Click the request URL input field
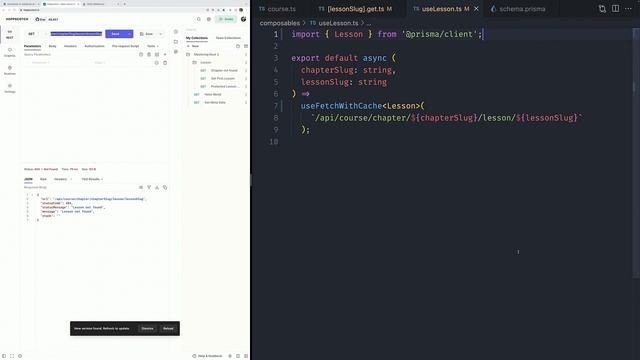Image resolution: width=640 pixels, height=360 pixels. [x=76, y=34]
